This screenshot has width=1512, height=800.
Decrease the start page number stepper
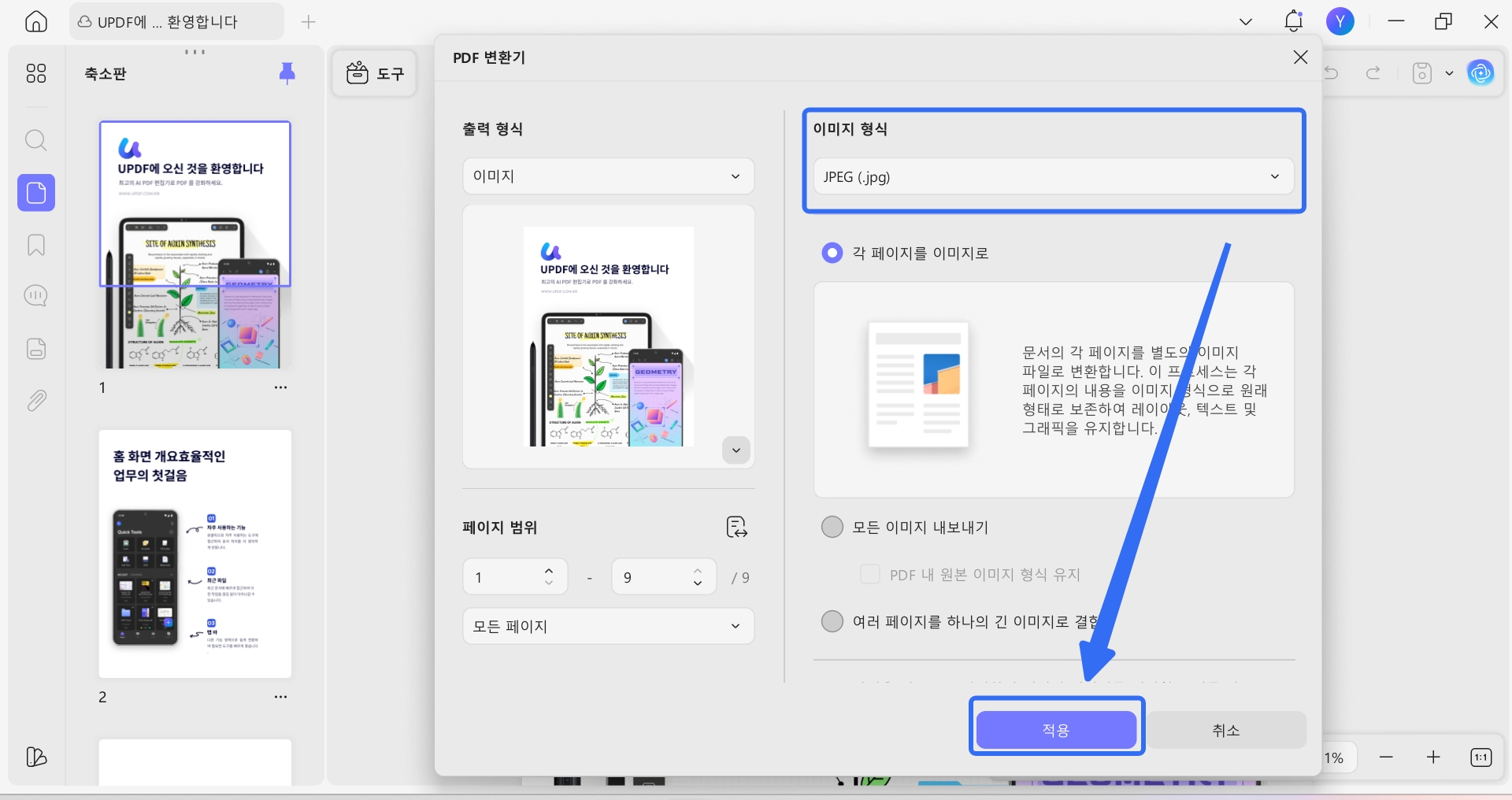coord(549,583)
